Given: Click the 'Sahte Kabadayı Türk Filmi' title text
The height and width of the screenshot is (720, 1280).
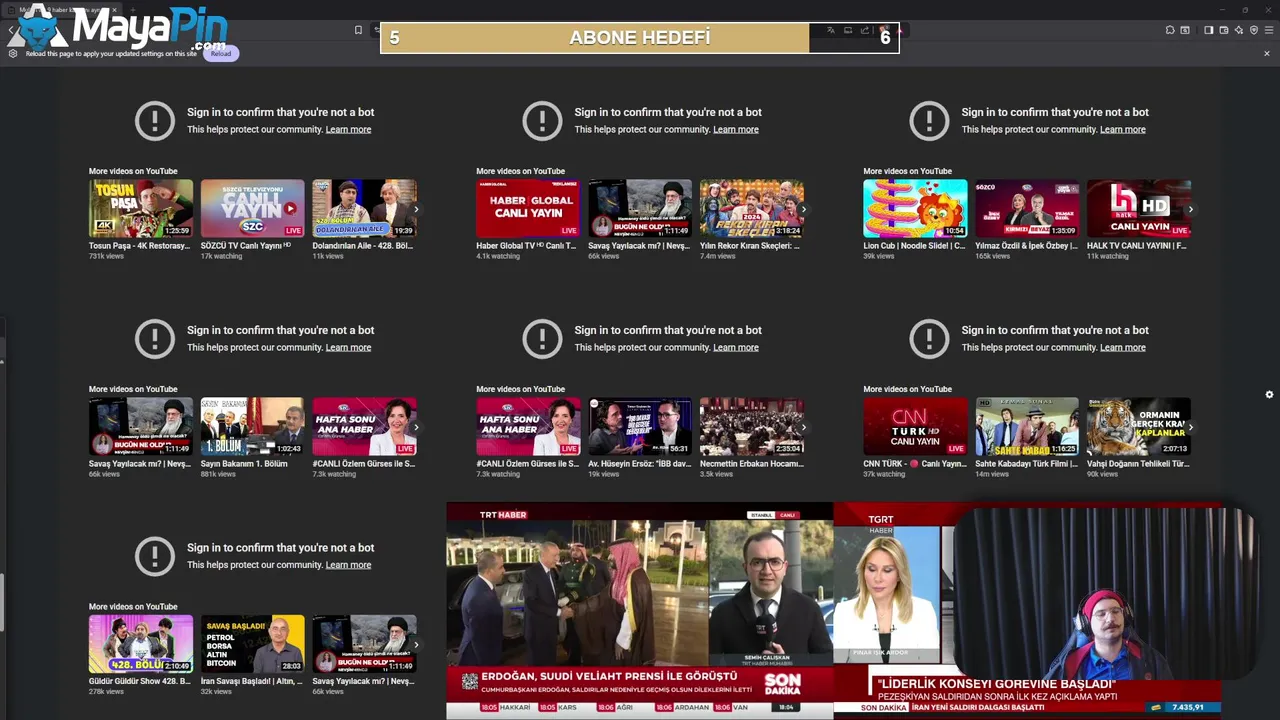Looking at the screenshot, I should pos(1026,464).
